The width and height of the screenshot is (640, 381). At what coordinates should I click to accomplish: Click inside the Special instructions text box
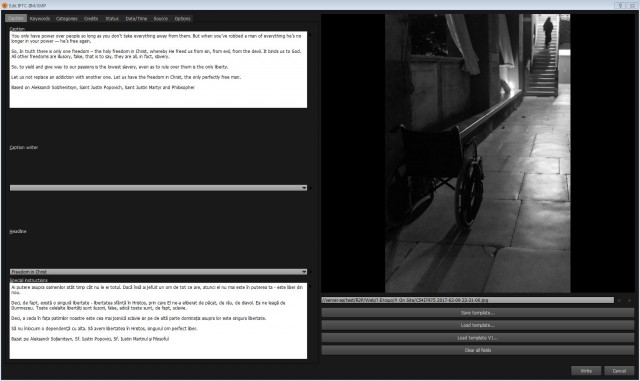click(158, 321)
